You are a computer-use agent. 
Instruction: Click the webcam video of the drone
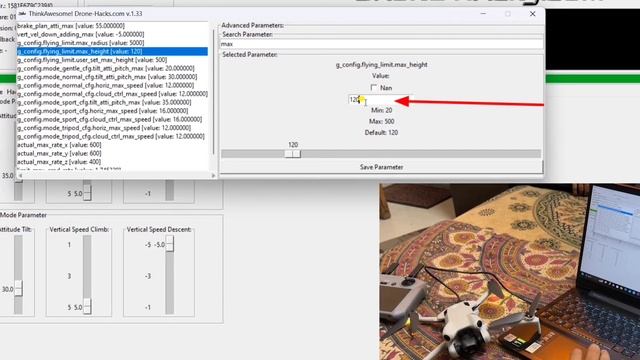(509, 272)
